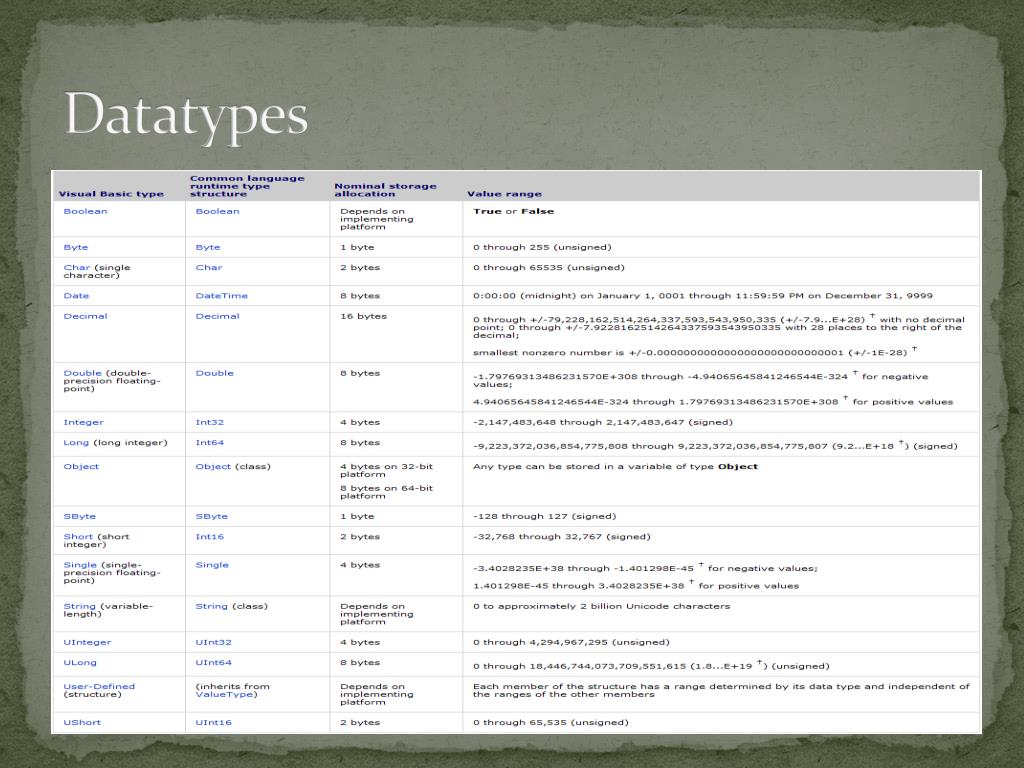Follow the UInt32 link

(x=214, y=643)
